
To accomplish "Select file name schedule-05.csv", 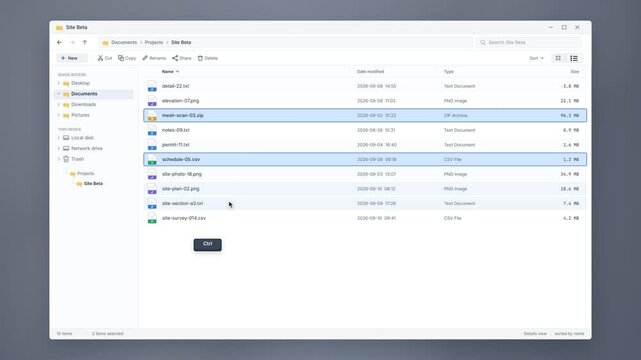I will point(181,159).
